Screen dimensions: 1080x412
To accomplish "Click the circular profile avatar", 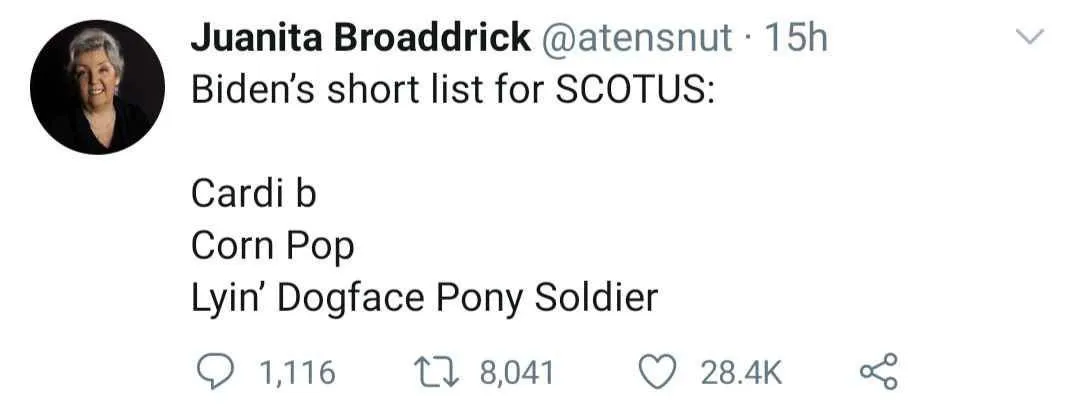I will (97, 87).
